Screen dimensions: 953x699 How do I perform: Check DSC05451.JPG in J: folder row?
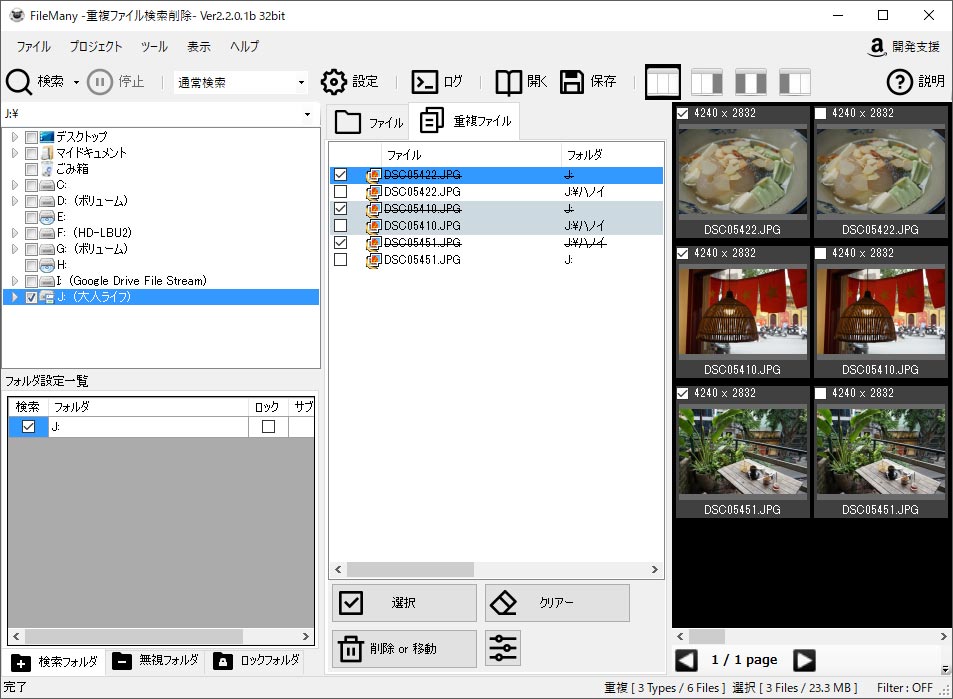click(340, 260)
